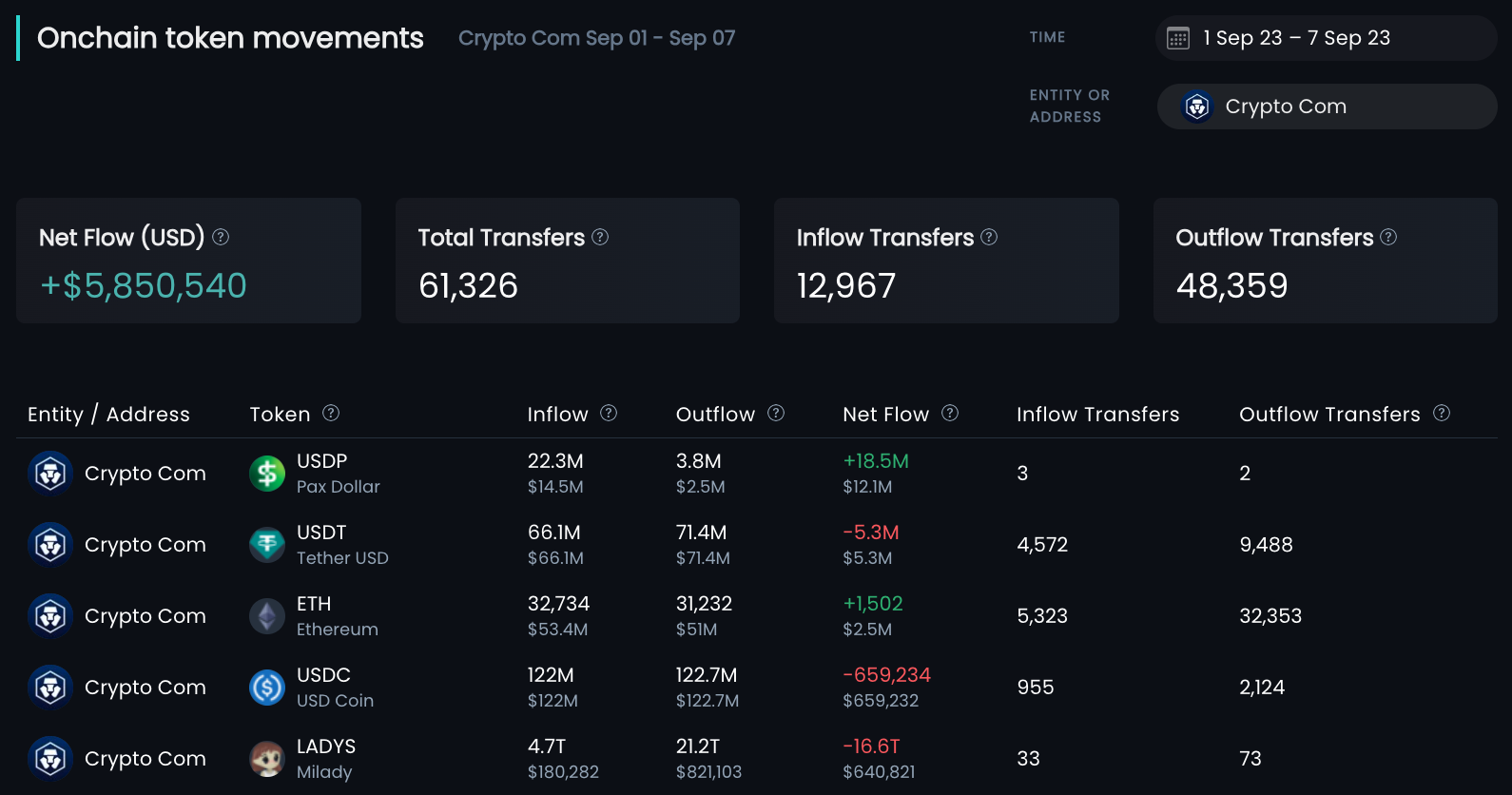This screenshot has height=795, width=1512.
Task: Click the 4.7T inflow value for LADYS
Action: point(547,747)
